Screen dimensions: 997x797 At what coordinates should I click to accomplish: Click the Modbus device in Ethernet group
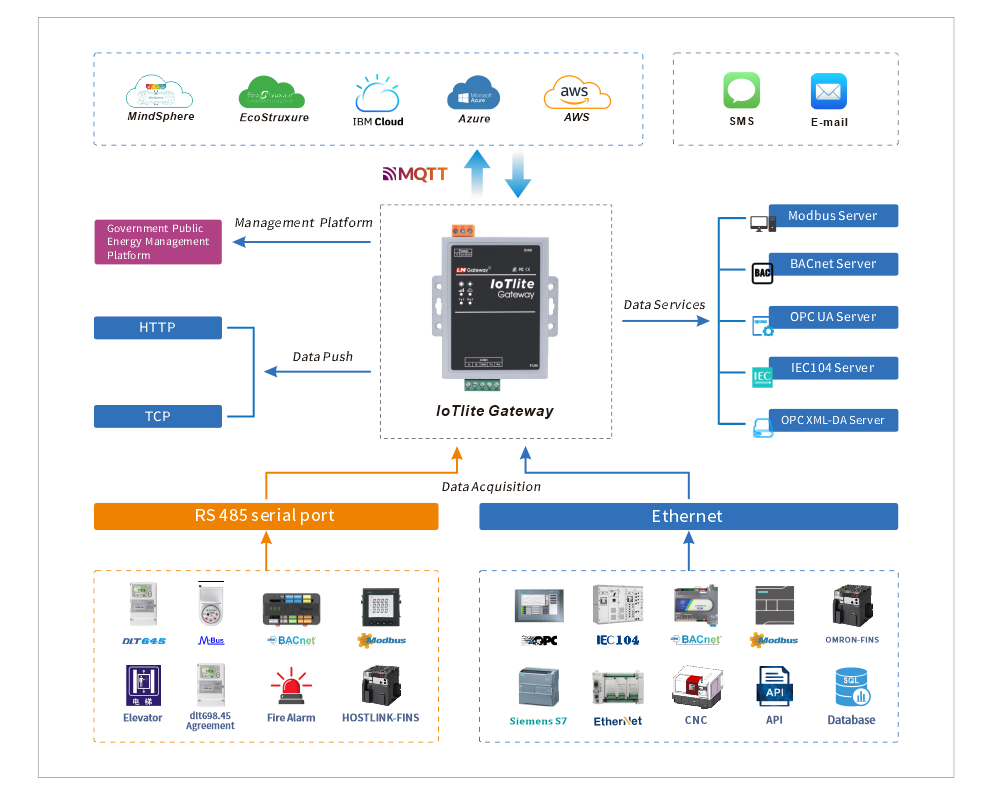pos(774,606)
